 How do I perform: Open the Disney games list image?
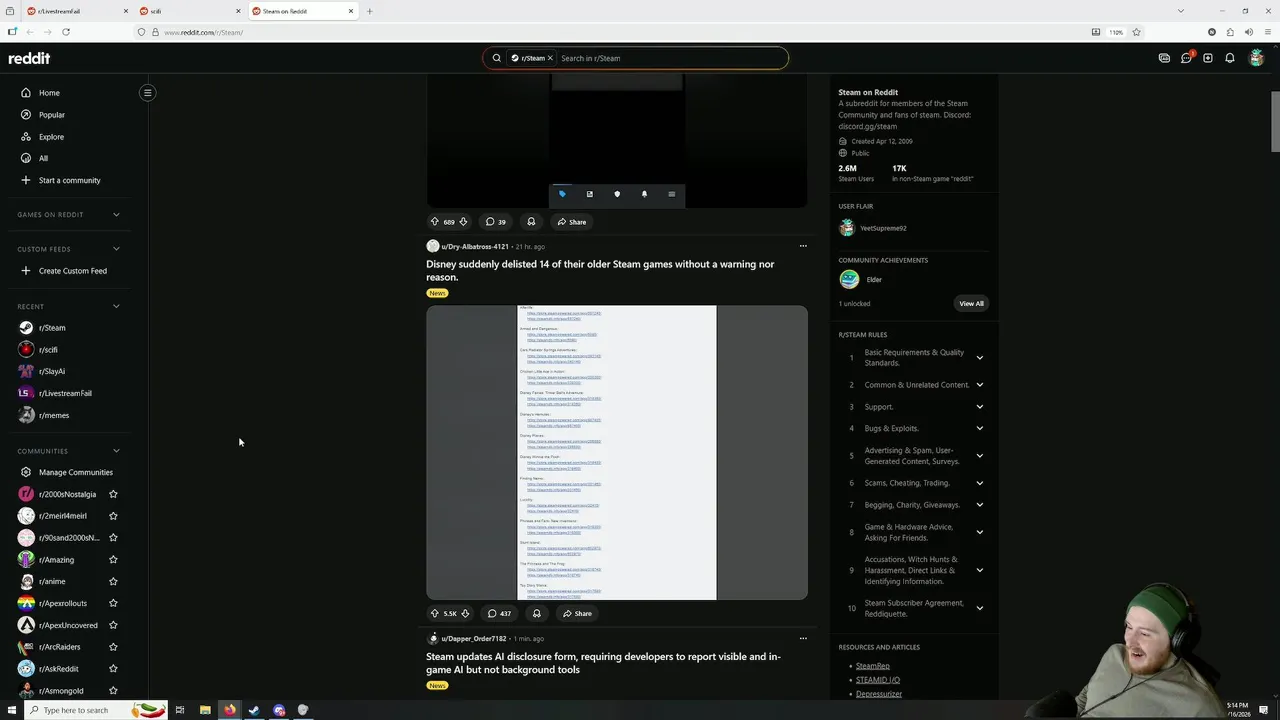(617, 453)
